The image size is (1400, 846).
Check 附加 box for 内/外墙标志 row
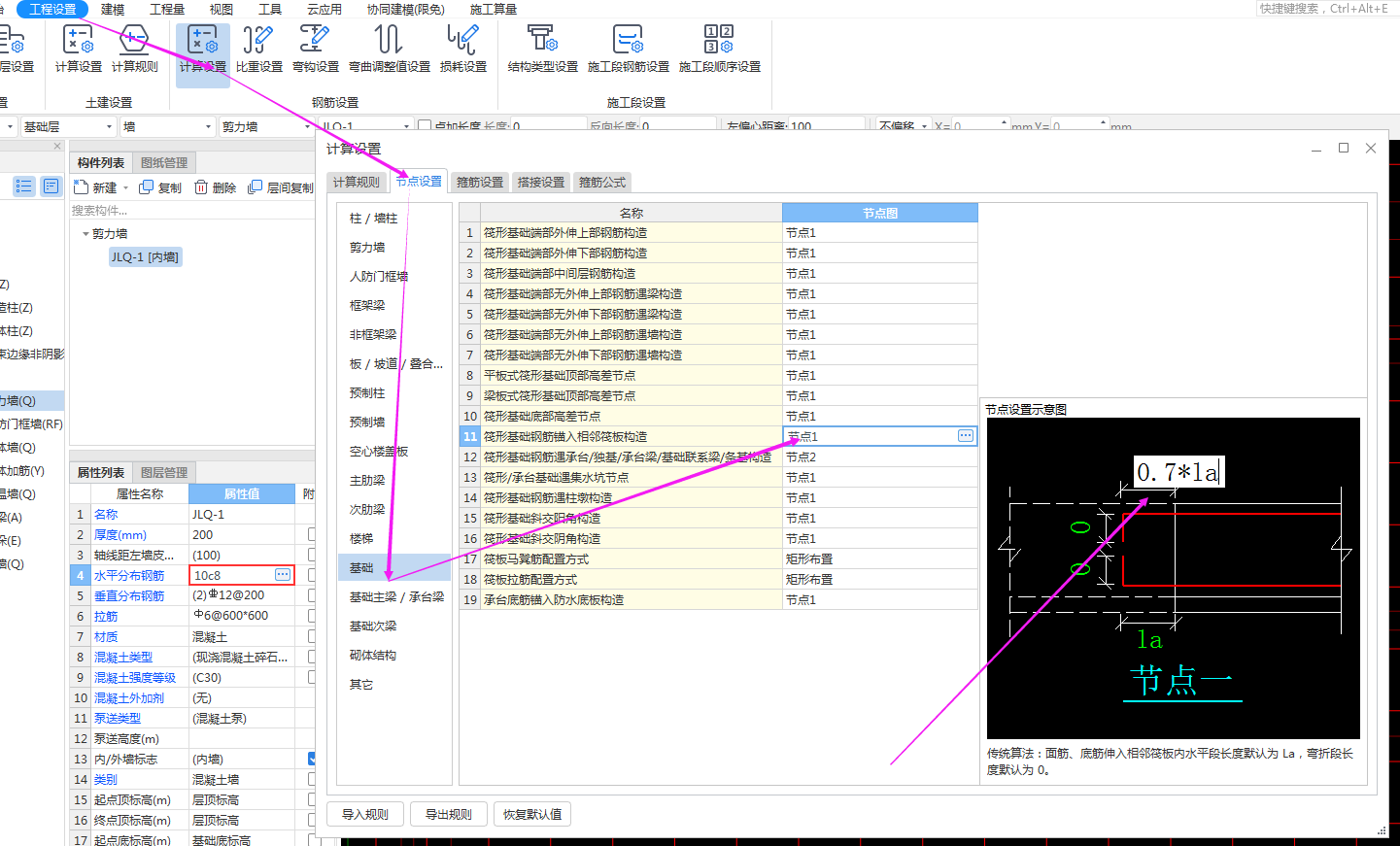click(312, 759)
